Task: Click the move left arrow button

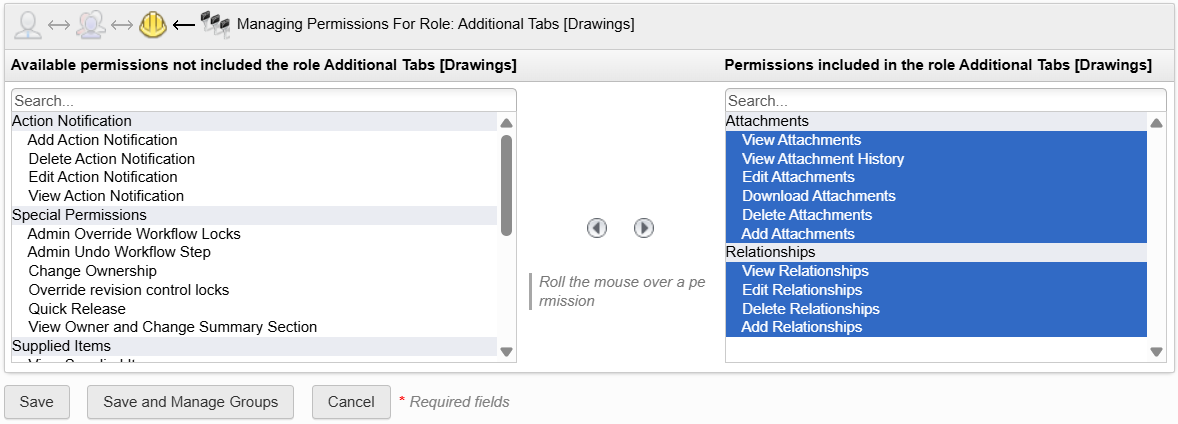Action: coord(597,228)
